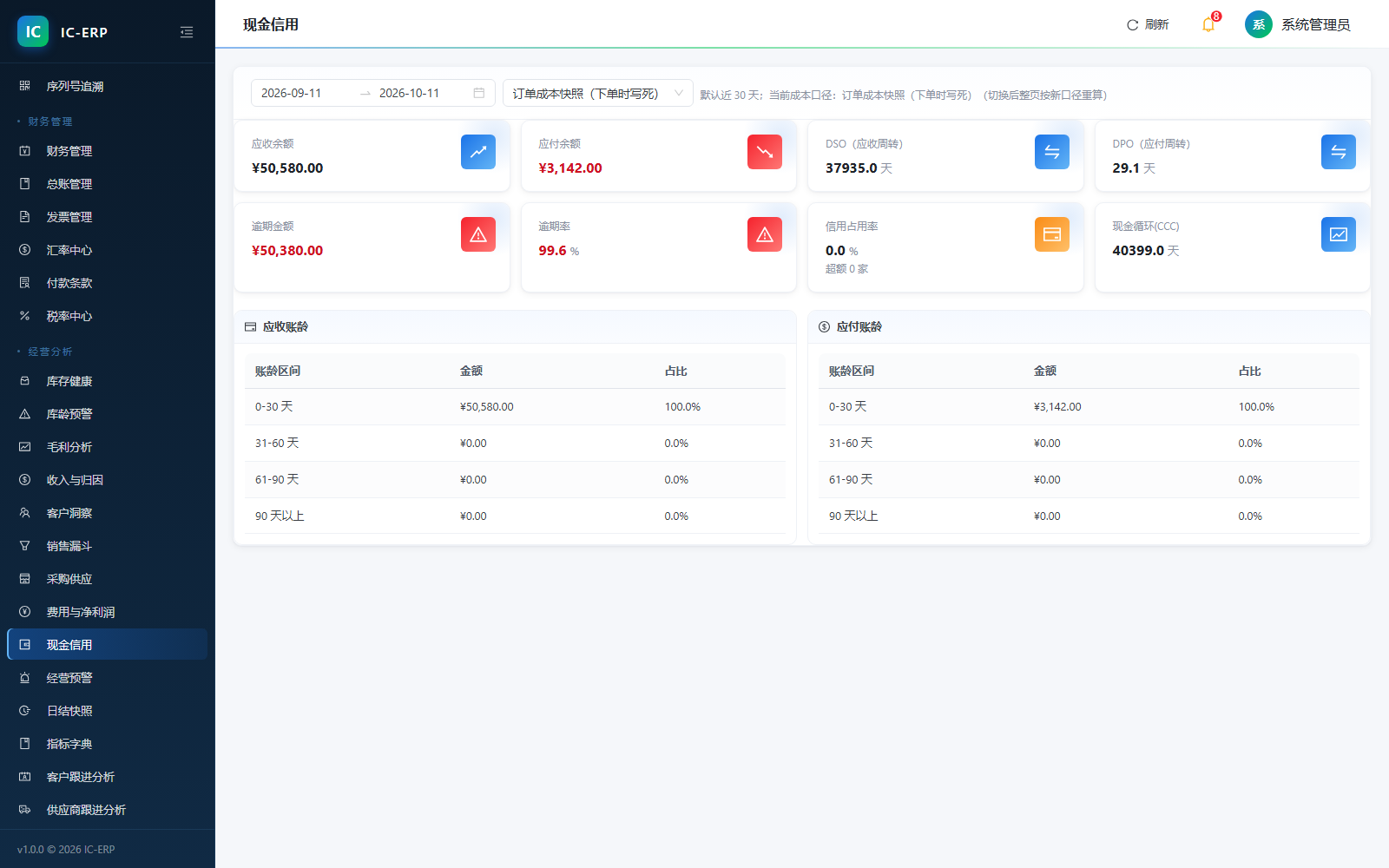This screenshot has width=1389, height=868.
Task: Click the 刷新 refresh button
Action: point(1148,24)
